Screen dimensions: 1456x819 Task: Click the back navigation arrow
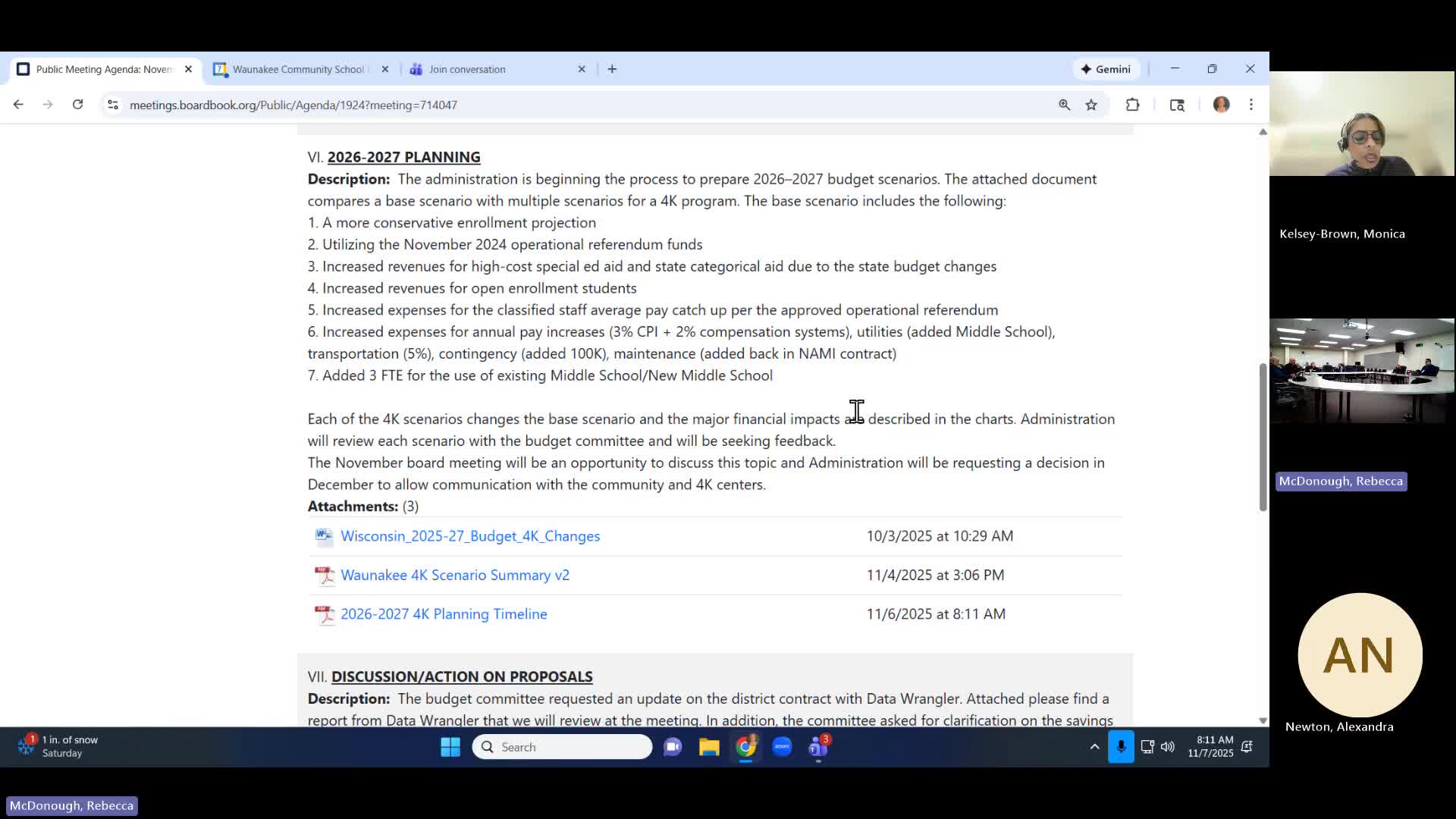coord(18,105)
